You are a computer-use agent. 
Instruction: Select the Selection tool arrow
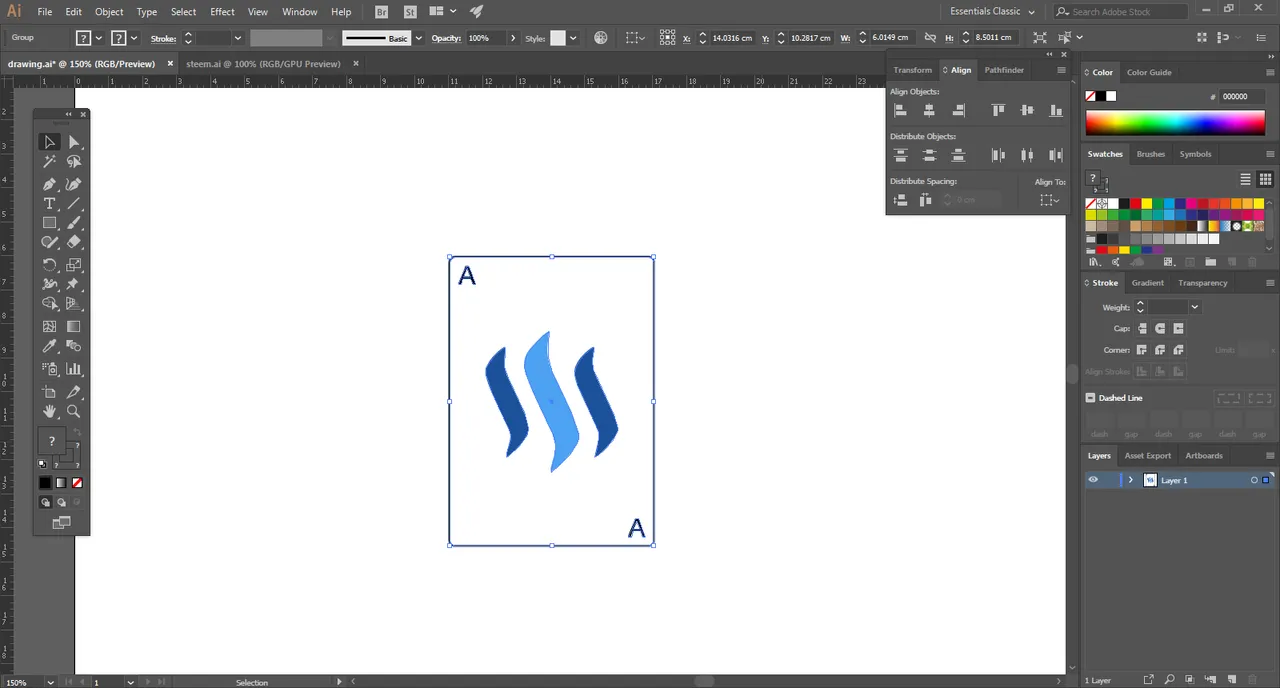tap(49, 142)
